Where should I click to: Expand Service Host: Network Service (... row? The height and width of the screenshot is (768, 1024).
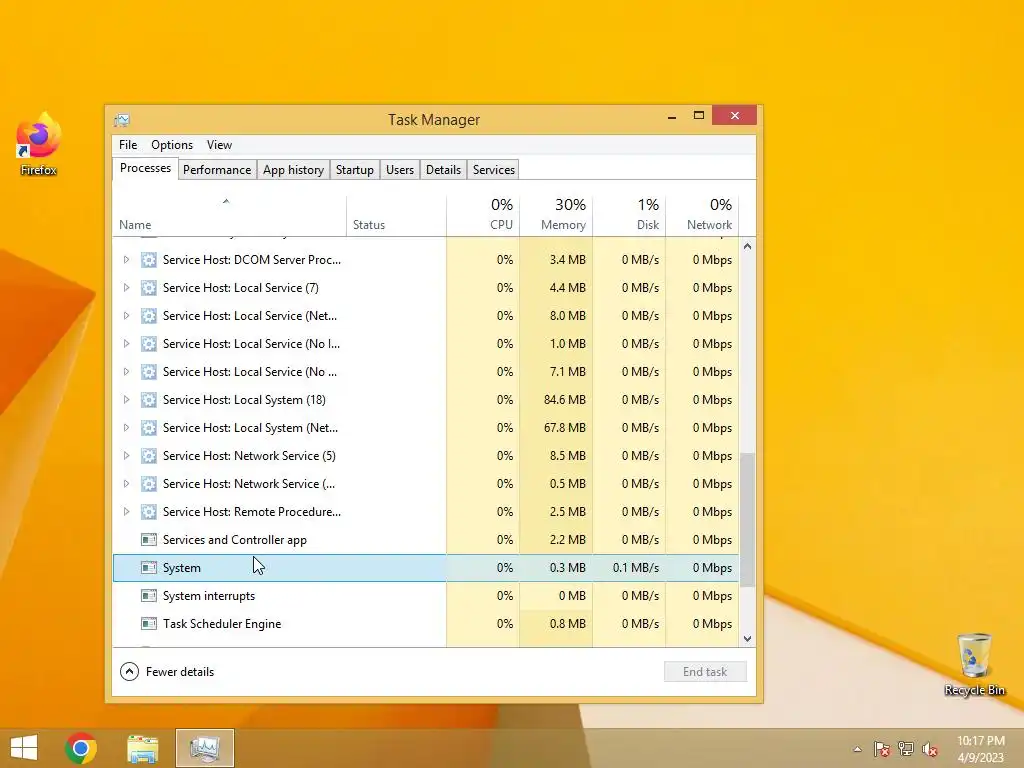(126, 484)
